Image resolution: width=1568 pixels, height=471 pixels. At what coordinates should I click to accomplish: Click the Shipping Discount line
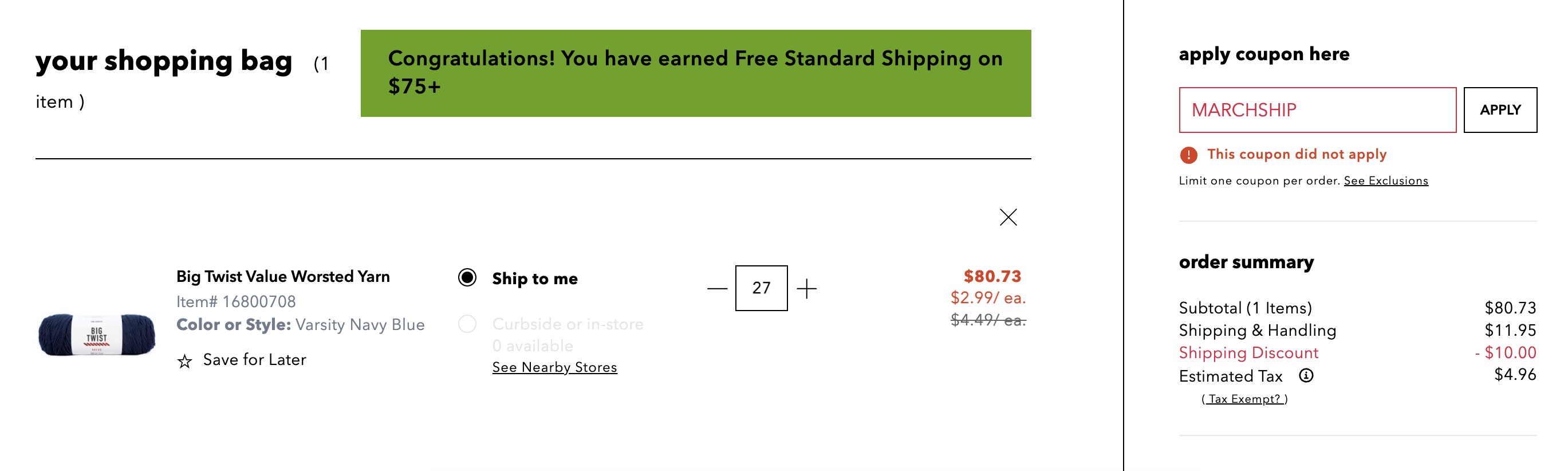tap(1248, 353)
